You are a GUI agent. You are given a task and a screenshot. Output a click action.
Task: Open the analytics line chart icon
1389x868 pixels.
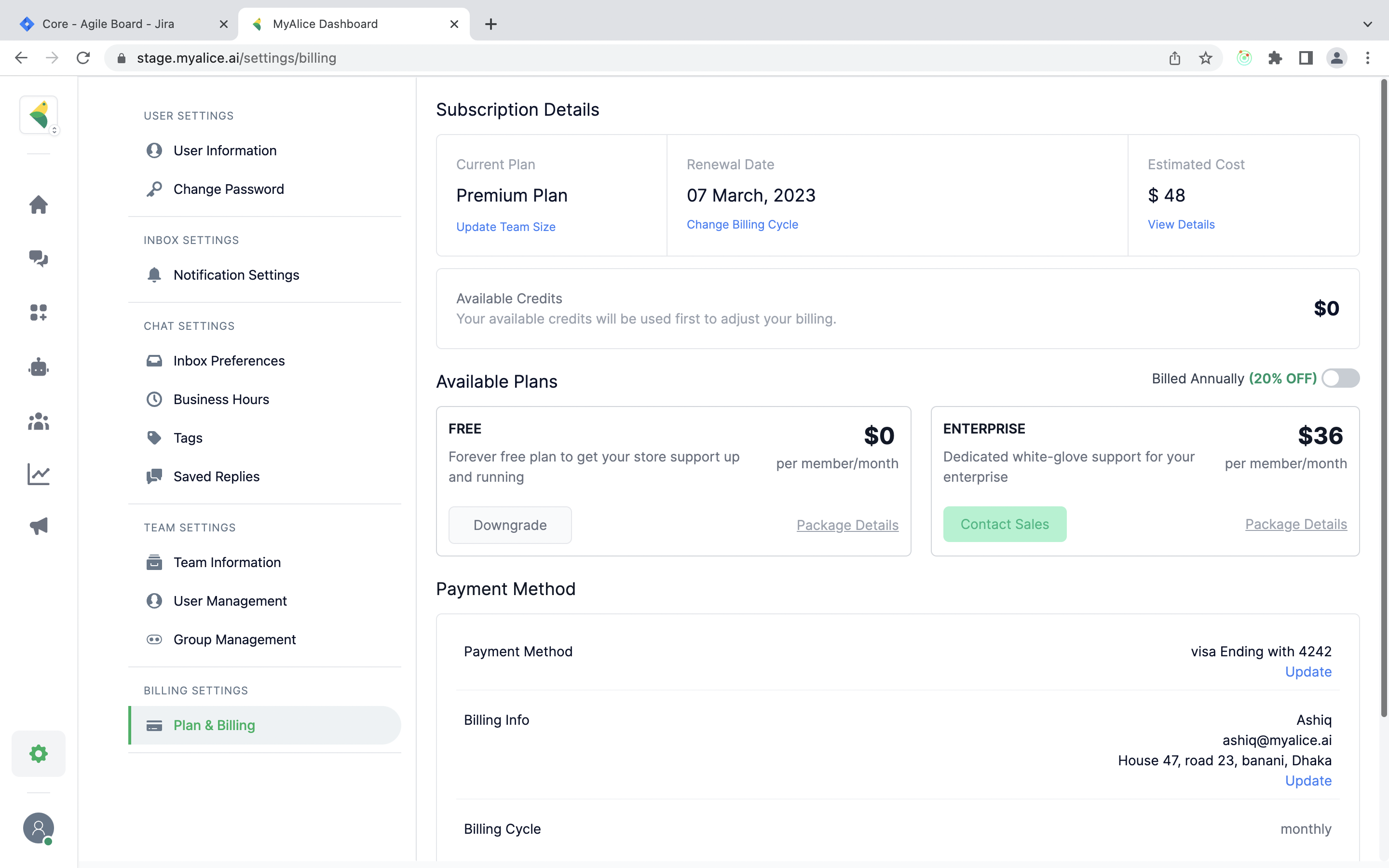(39, 474)
